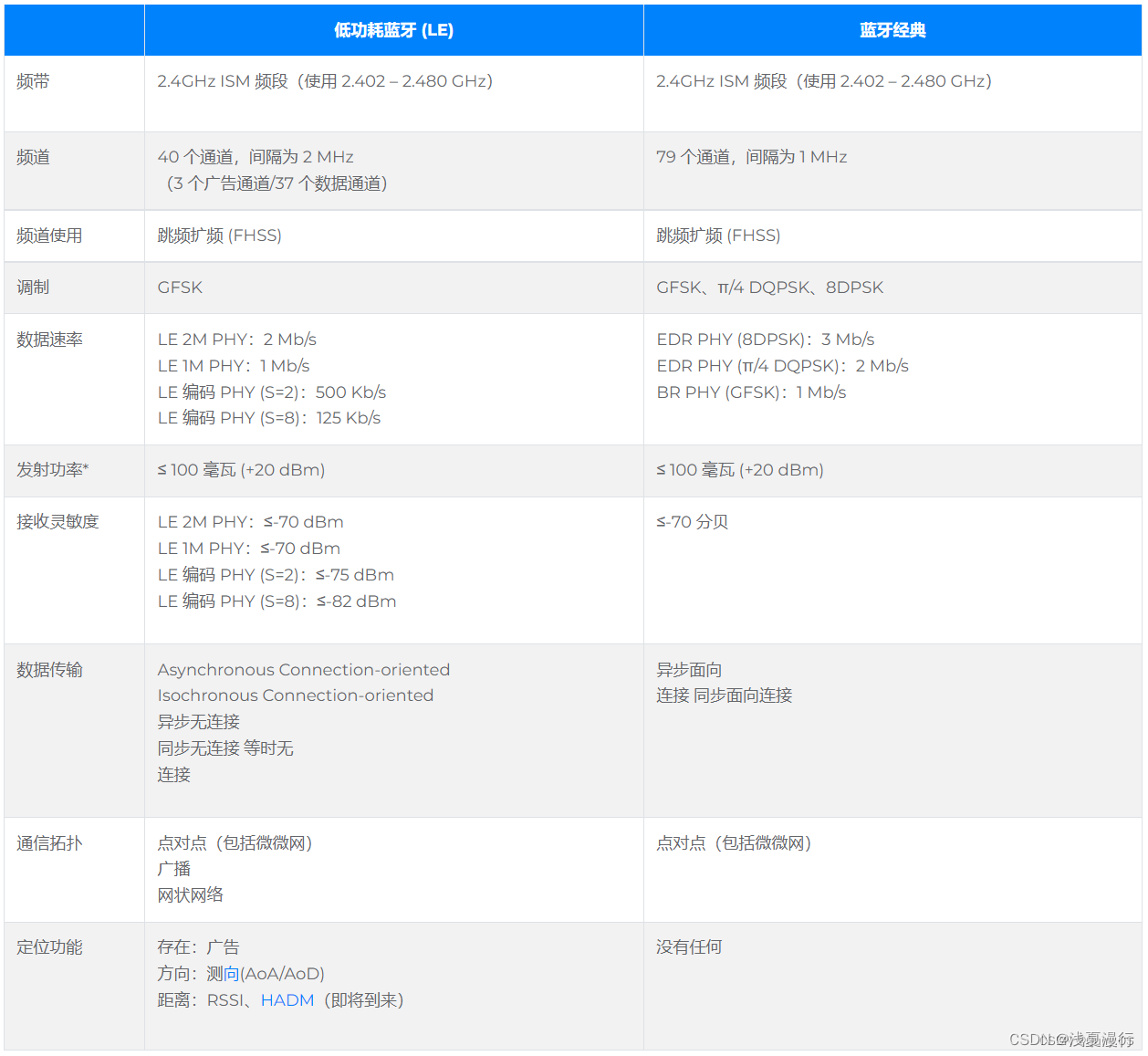The image size is (1148, 1056).
Task: Click ≤100 毫瓦 (+20 dBm) in the 蓝牙经典 column
Action: (740, 470)
